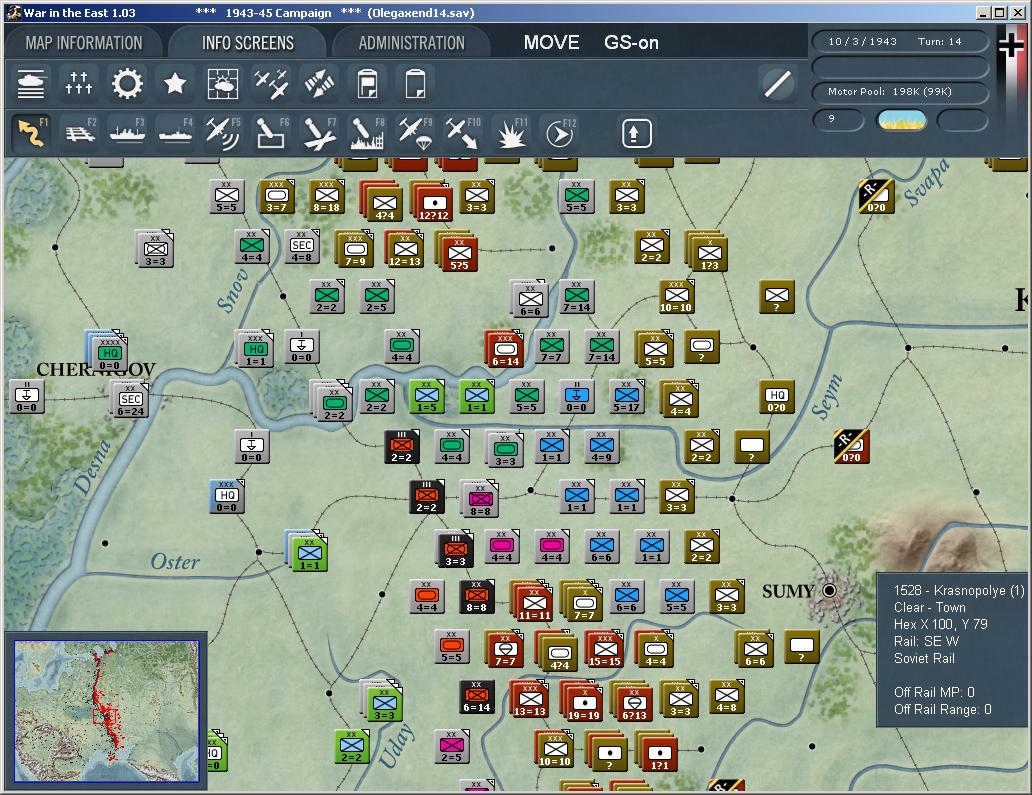
Task: Select F1 move mode arrow
Action: pyautogui.click(x=31, y=132)
